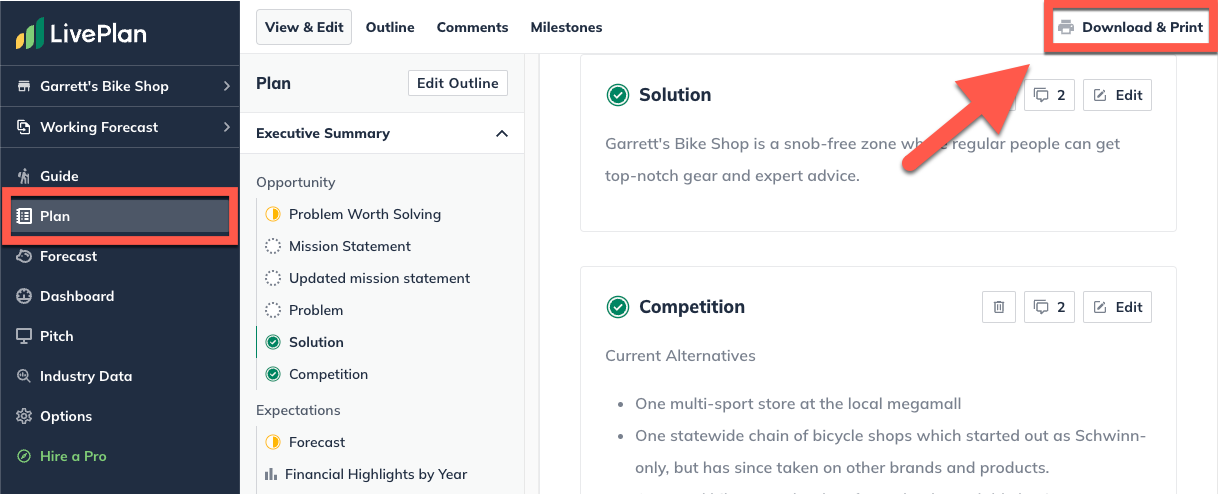Image resolution: width=1218 pixels, height=494 pixels.
Task: Open Industry Data in the sidebar
Action: click(85, 376)
